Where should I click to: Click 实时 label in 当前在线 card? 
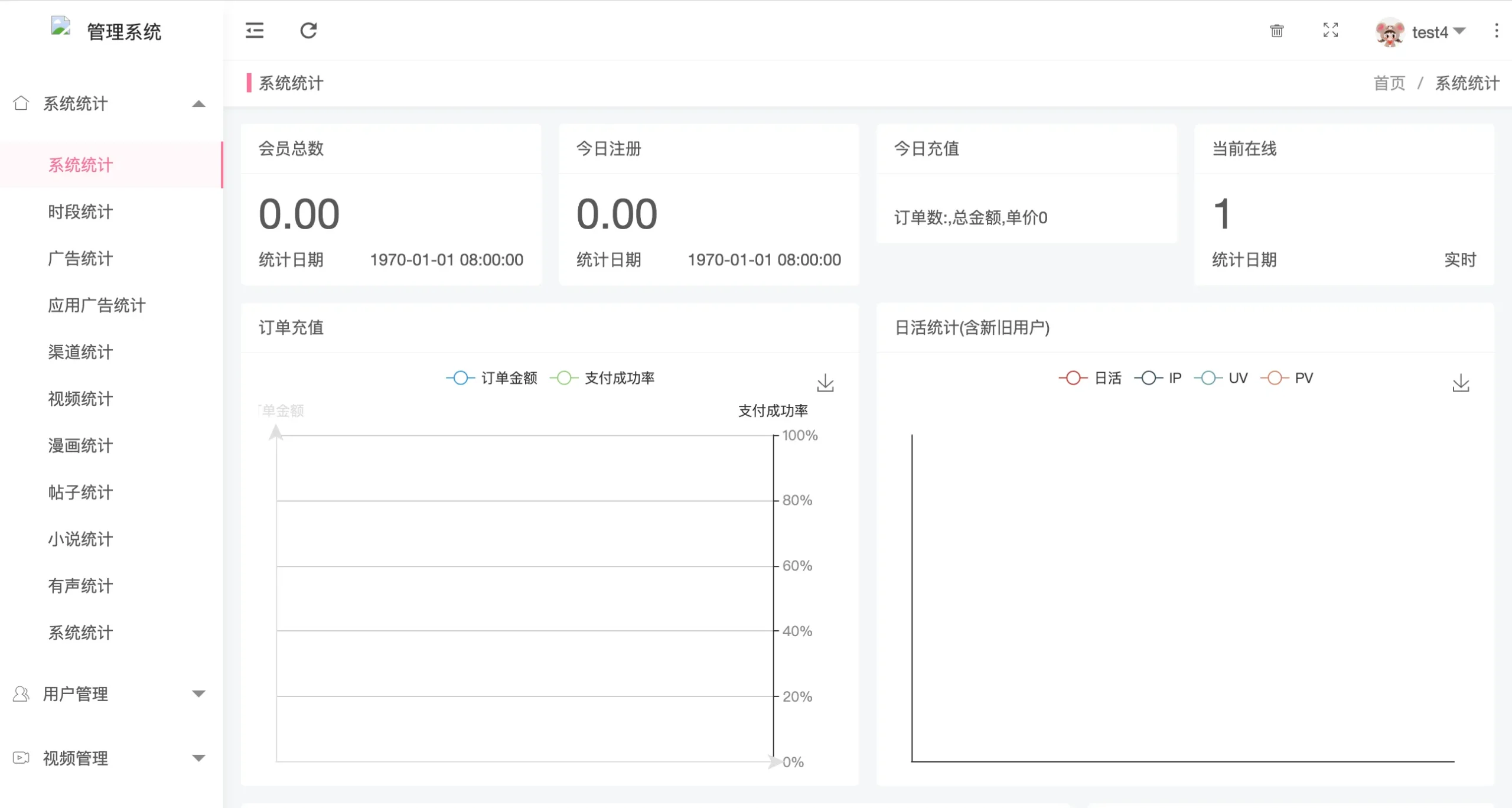[1460, 259]
